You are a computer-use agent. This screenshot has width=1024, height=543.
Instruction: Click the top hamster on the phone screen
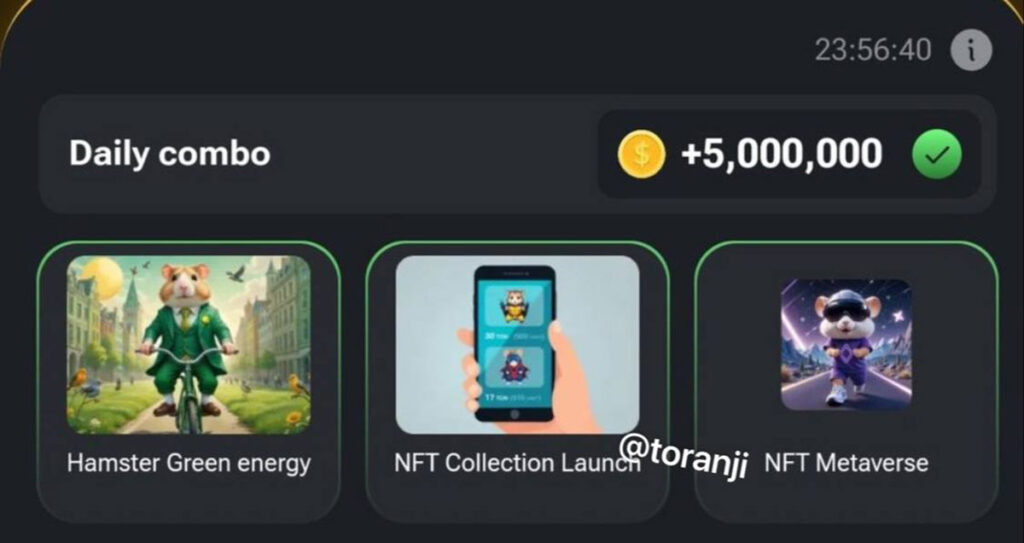[514, 306]
